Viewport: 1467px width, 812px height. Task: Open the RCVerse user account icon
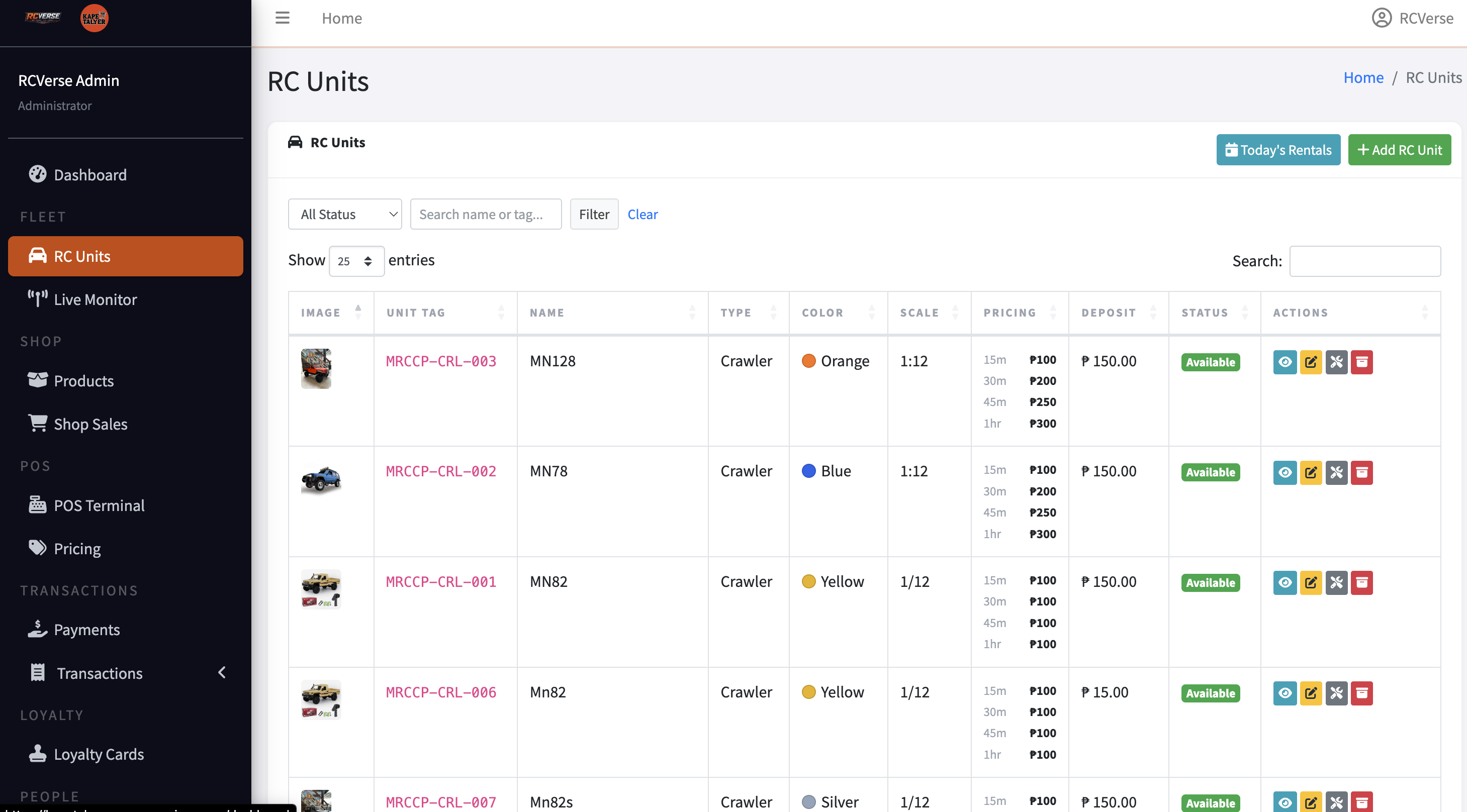[x=1382, y=18]
